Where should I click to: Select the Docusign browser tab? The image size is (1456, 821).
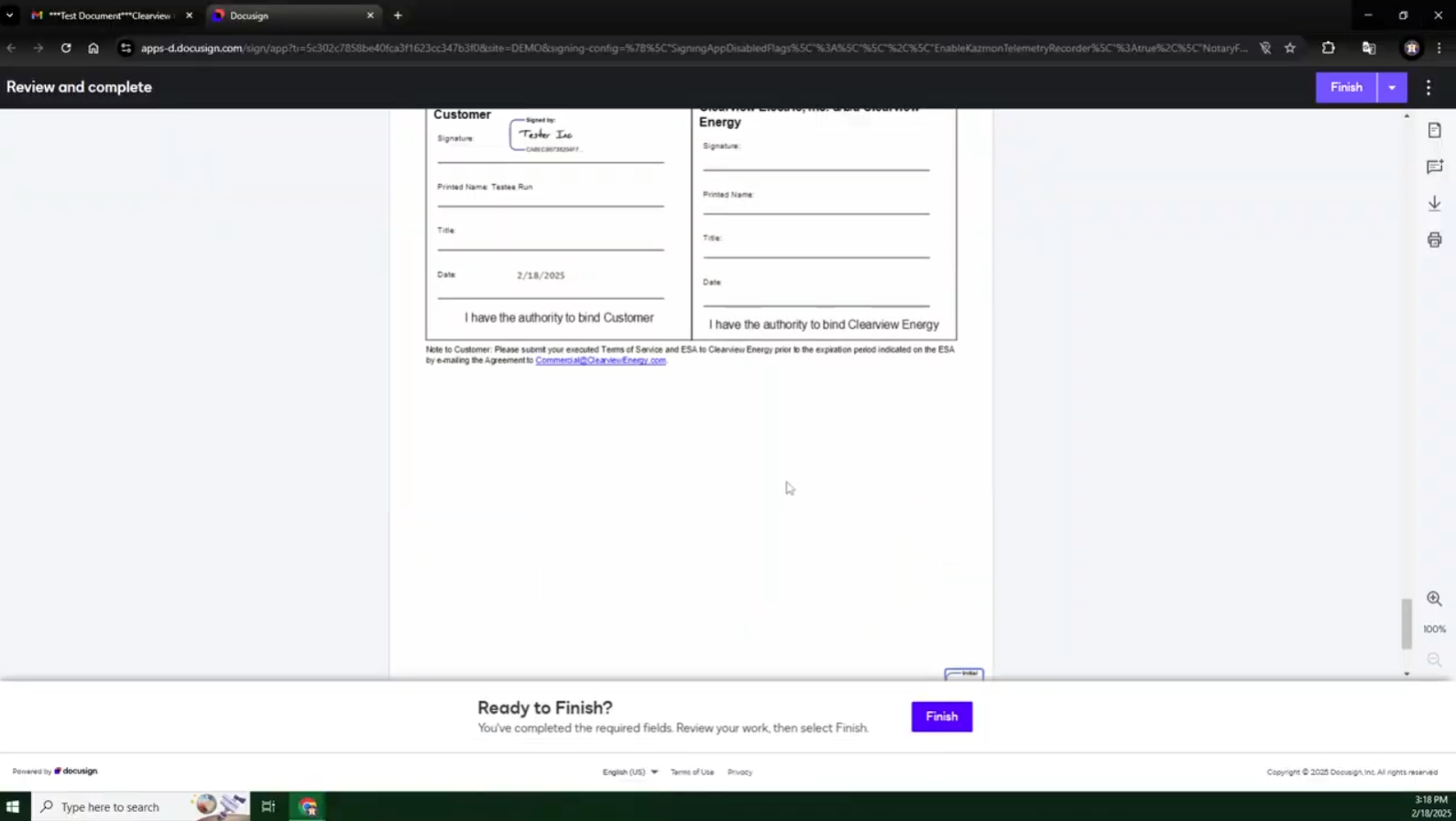pyautogui.click(x=291, y=16)
